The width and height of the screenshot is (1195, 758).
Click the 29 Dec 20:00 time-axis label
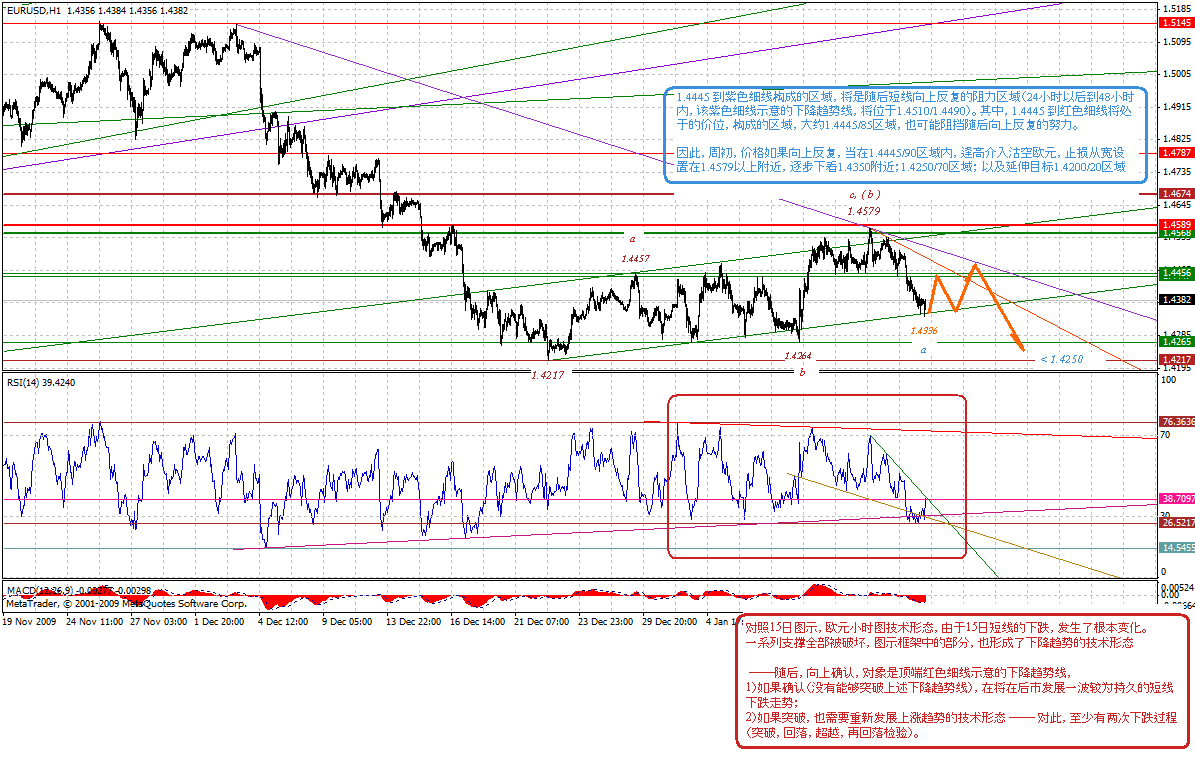point(669,622)
